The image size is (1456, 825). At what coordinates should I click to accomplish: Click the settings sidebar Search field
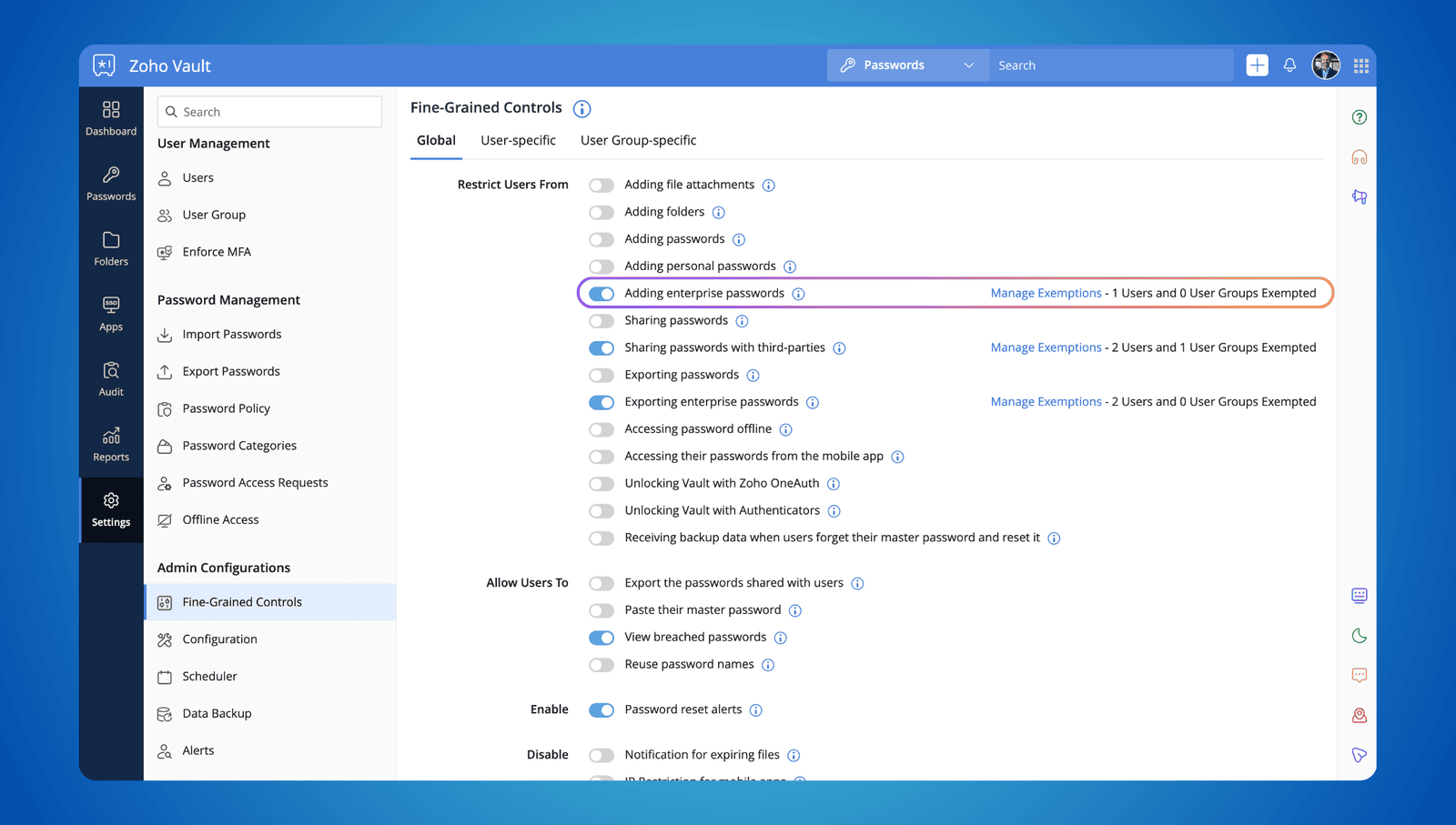point(269,112)
